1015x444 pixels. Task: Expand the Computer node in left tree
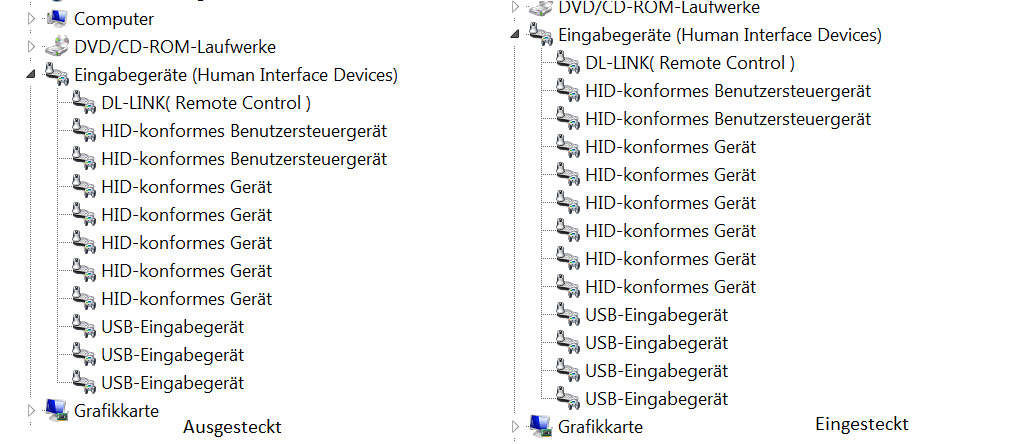pos(30,19)
